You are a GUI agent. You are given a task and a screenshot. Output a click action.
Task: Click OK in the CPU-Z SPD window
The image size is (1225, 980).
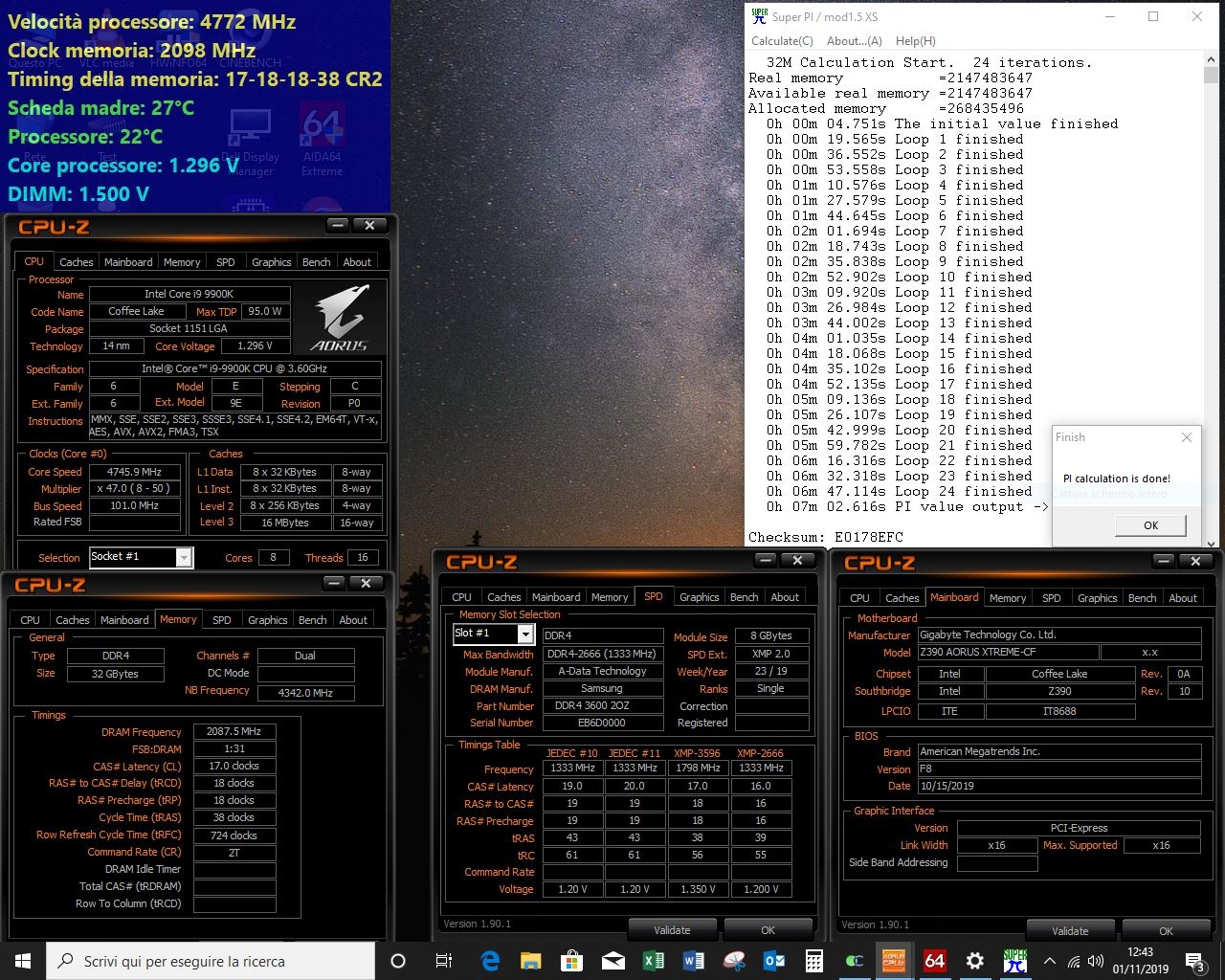click(x=768, y=929)
